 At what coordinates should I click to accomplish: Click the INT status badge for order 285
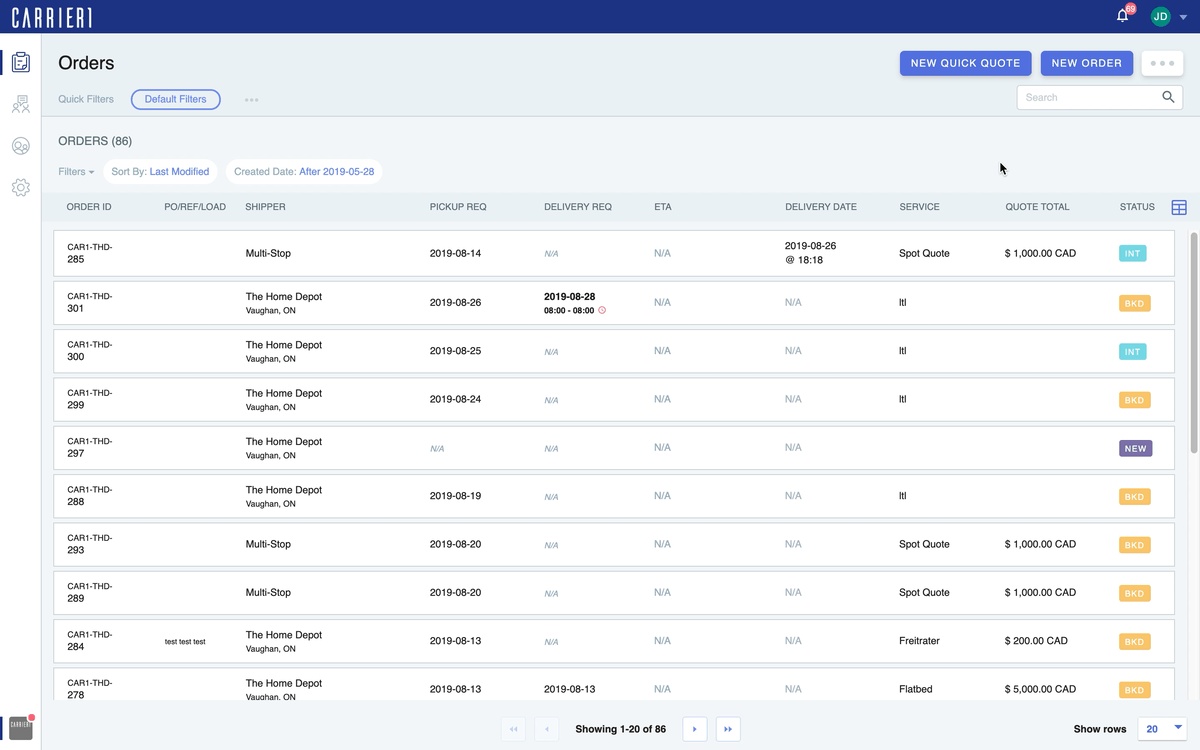coord(1132,254)
